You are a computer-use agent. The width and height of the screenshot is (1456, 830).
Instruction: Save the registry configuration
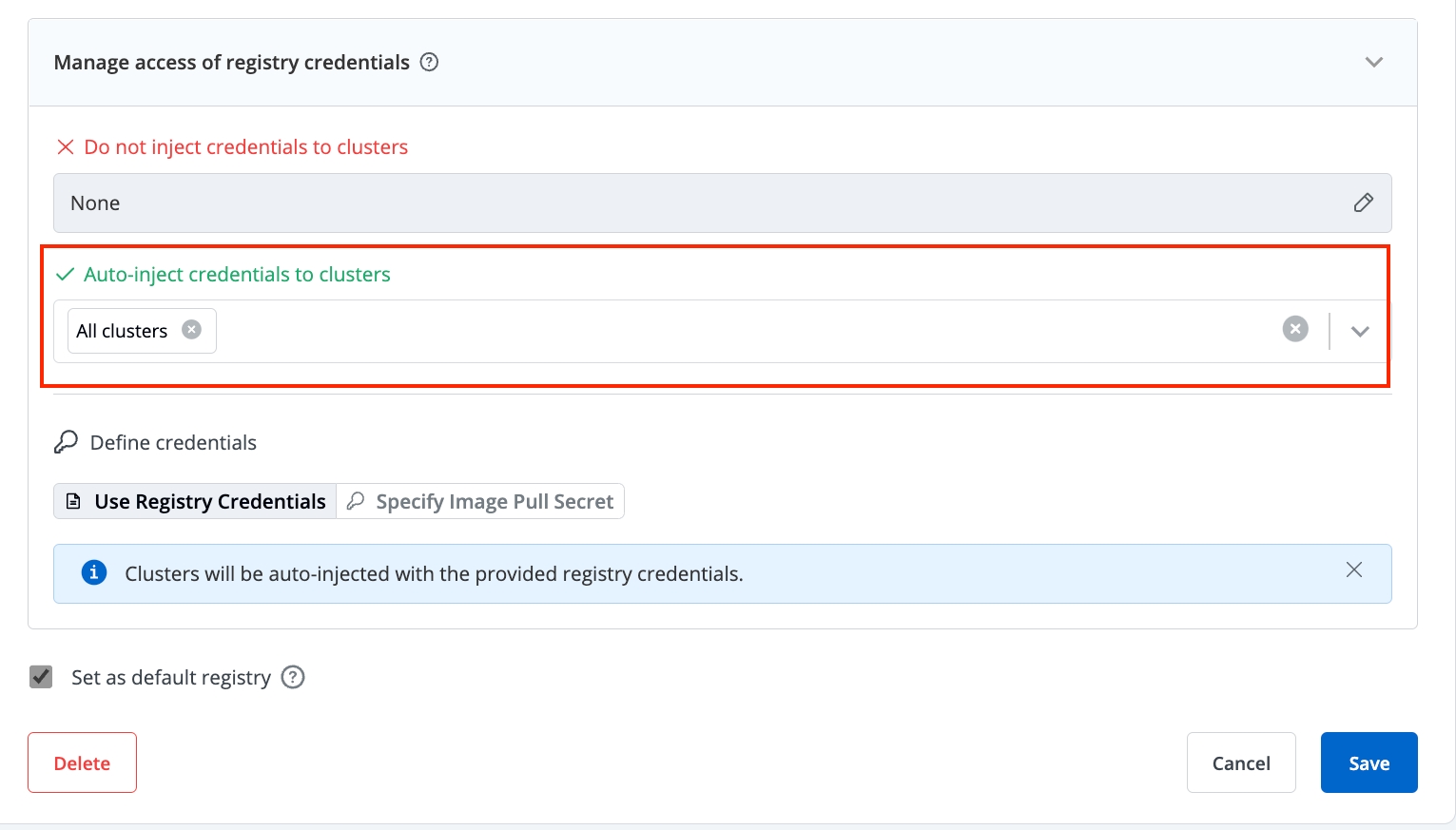click(x=1369, y=762)
